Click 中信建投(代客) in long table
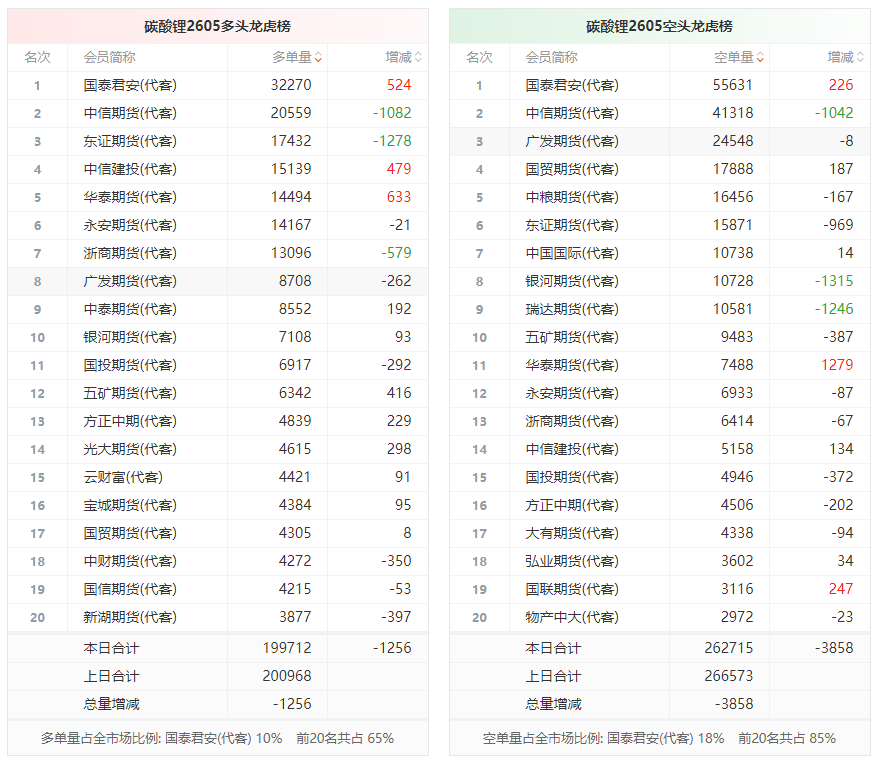This screenshot has width=877, height=764. [130, 169]
